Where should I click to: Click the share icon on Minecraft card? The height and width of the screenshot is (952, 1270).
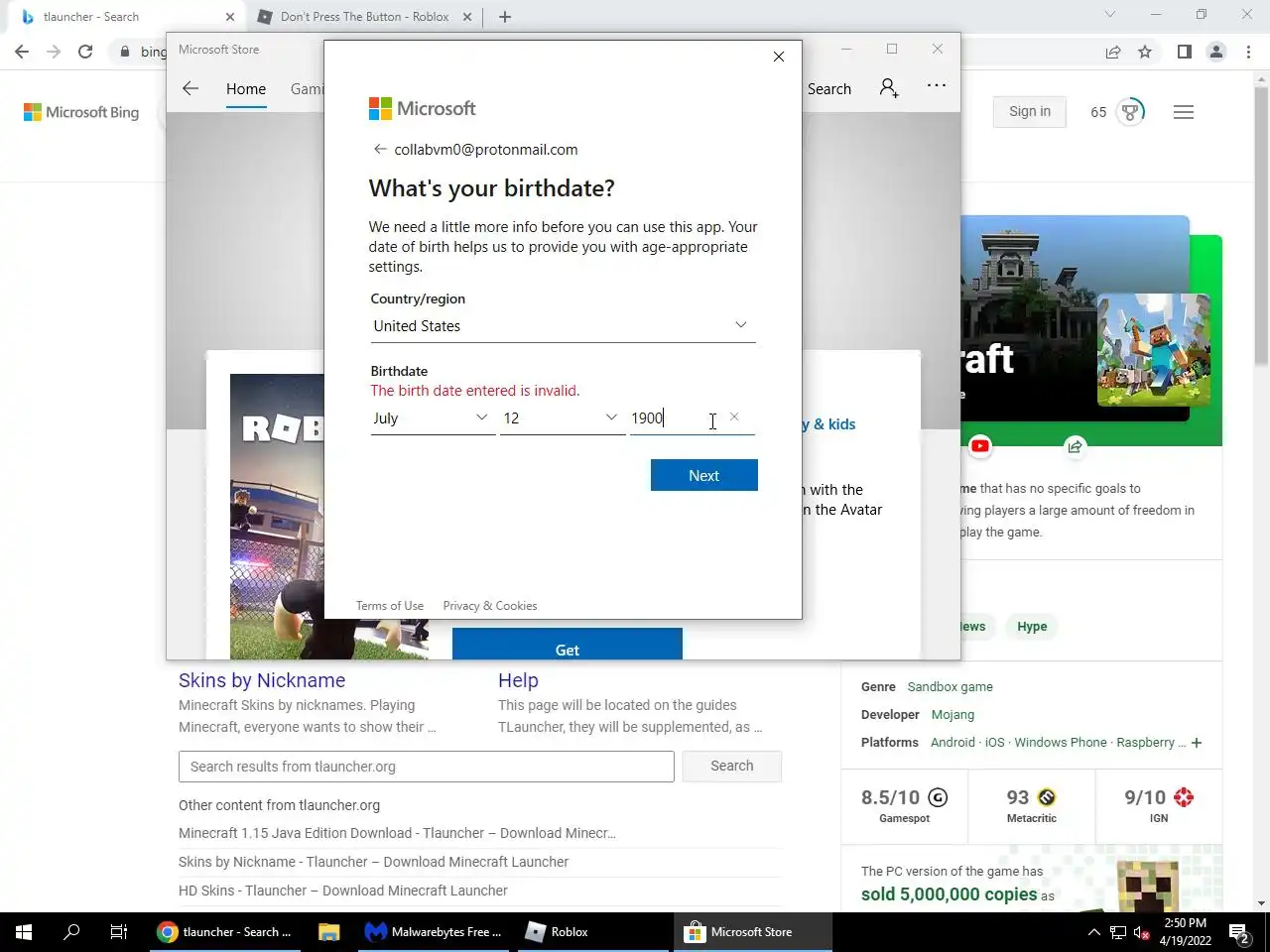pyautogui.click(x=1075, y=446)
